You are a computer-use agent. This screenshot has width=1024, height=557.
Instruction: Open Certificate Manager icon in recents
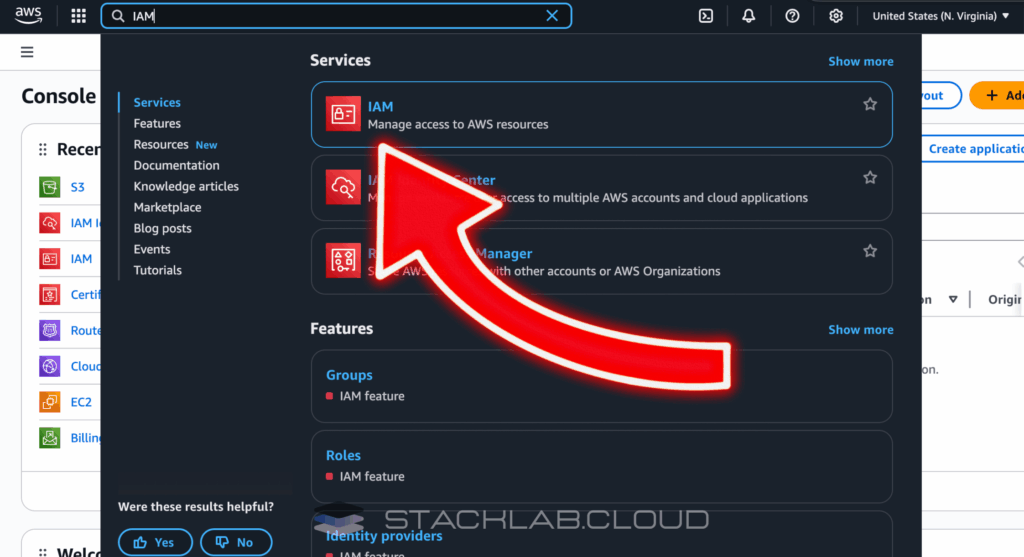coord(50,294)
